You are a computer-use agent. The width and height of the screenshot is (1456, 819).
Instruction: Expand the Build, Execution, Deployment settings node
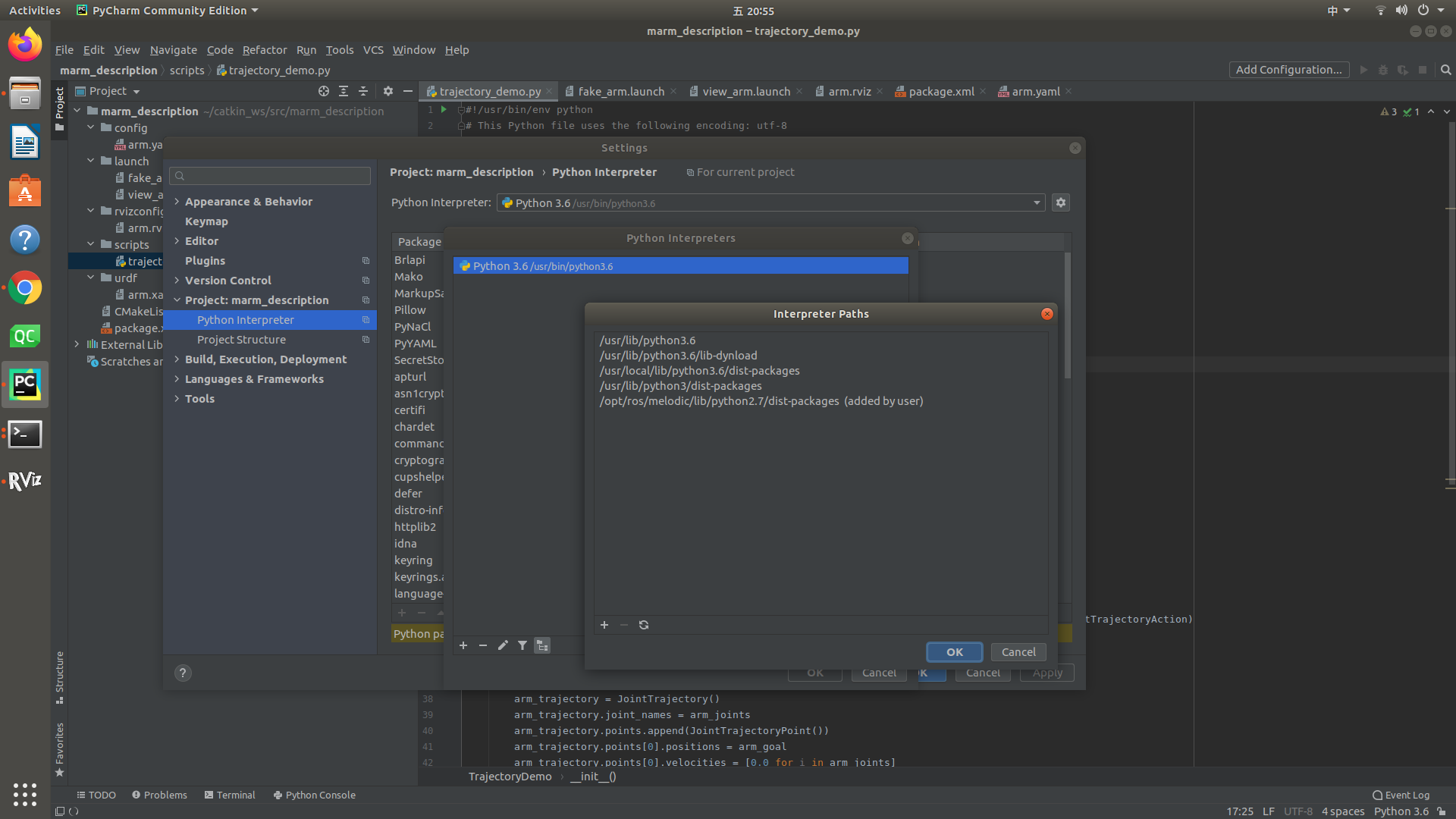point(177,359)
